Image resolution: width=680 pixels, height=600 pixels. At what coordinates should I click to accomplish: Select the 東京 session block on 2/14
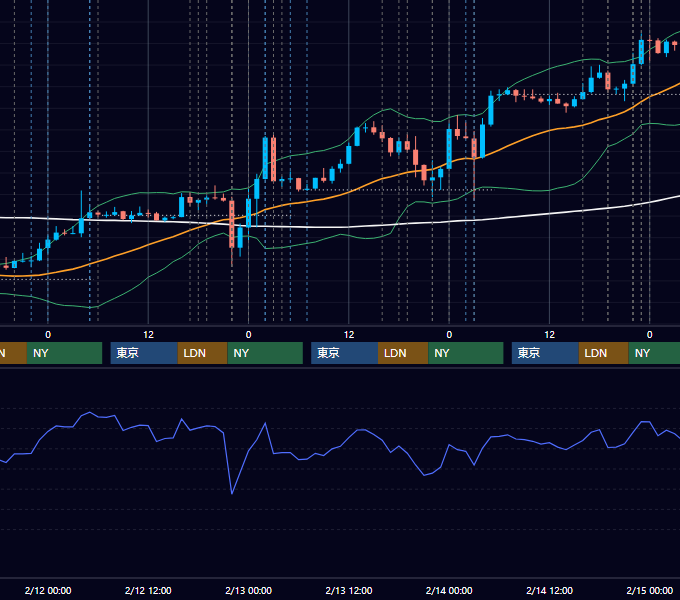point(545,353)
